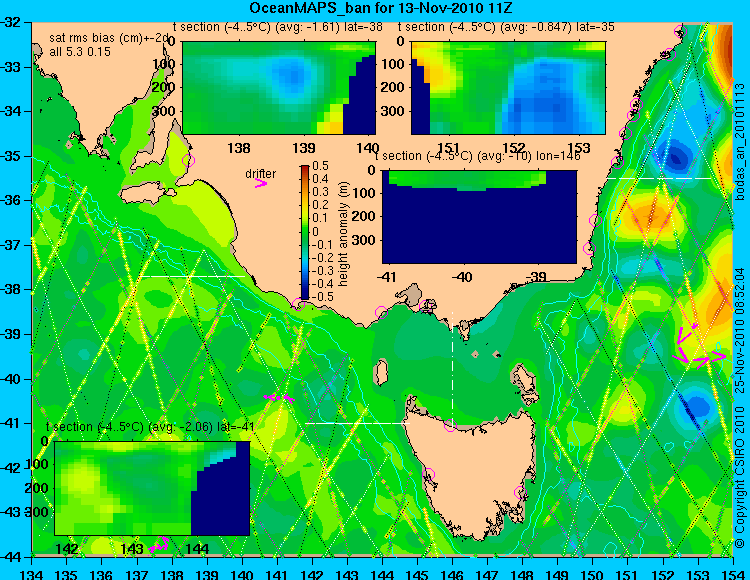Viewport: 750px width, 580px height.
Task: Click magenta drifter track near 141, -40.4
Action: [x=279, y=397]
